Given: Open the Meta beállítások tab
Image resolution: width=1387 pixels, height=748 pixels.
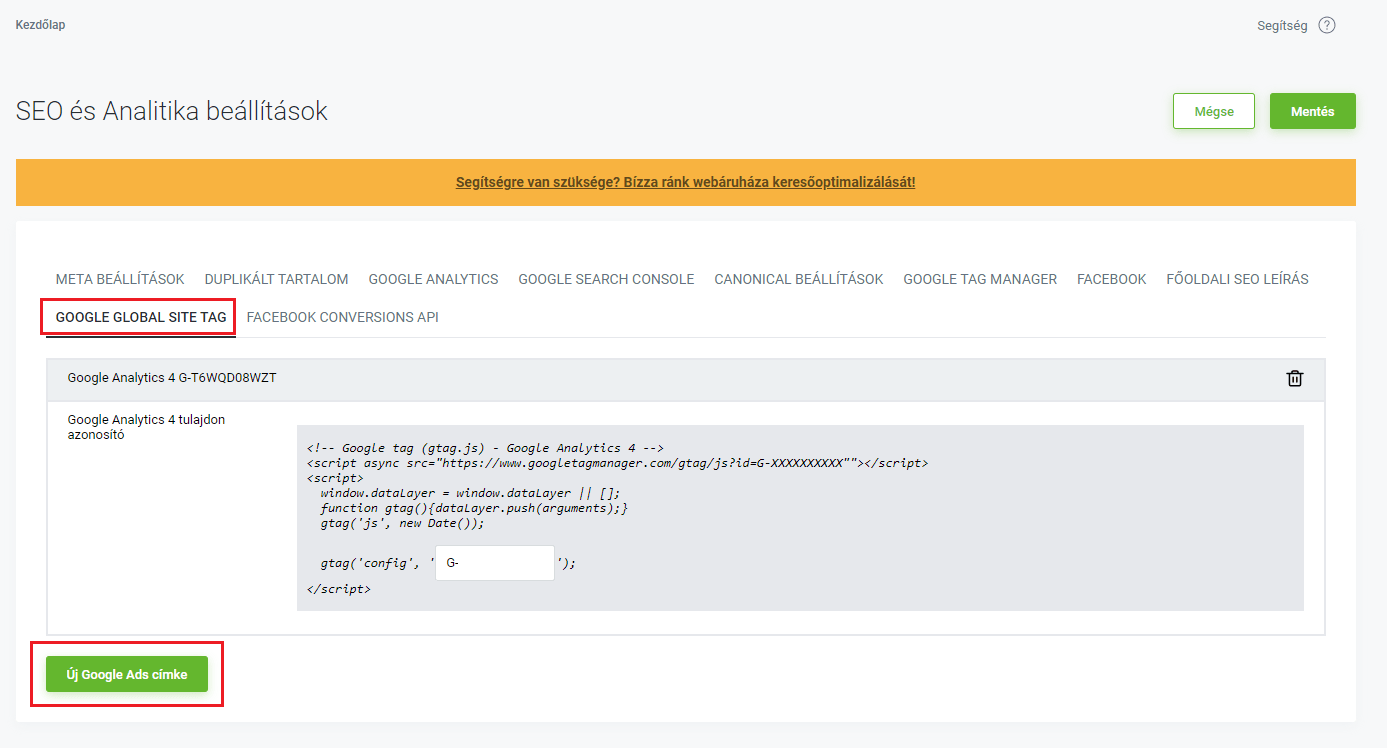Looking at the screenshot, I should (120, 279).
